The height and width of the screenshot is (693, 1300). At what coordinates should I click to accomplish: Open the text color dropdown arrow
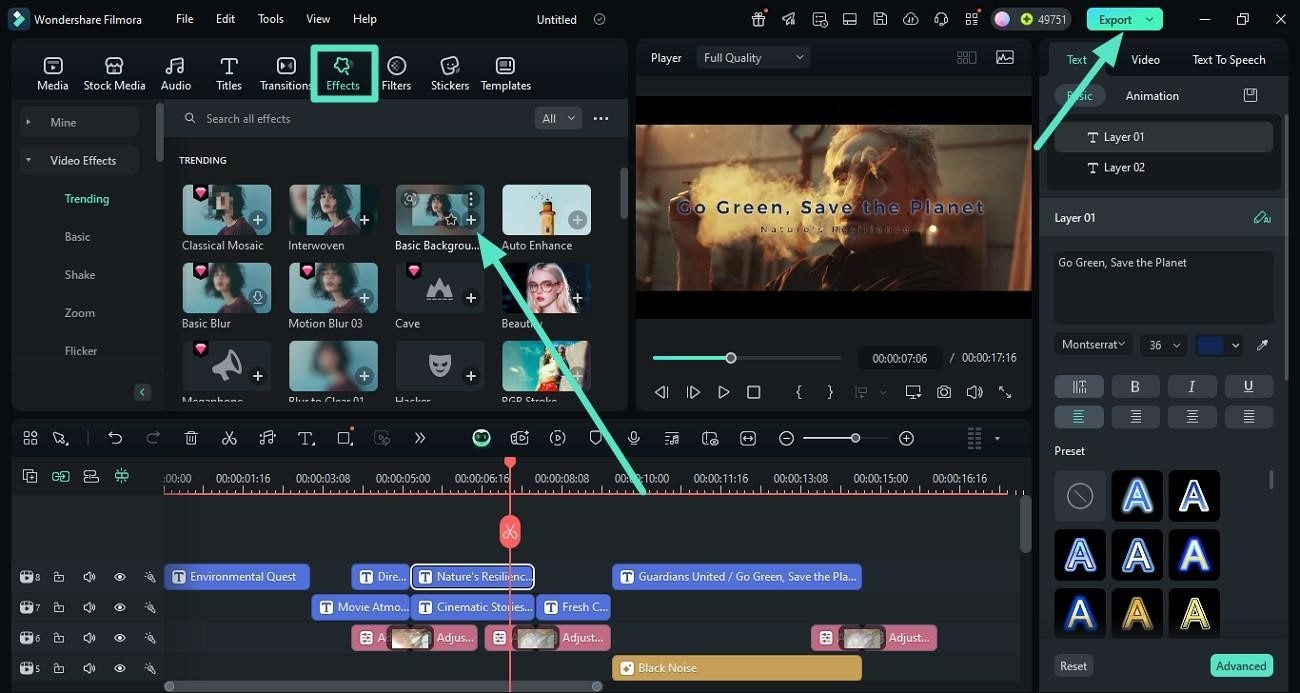(x=1236, y=345)
